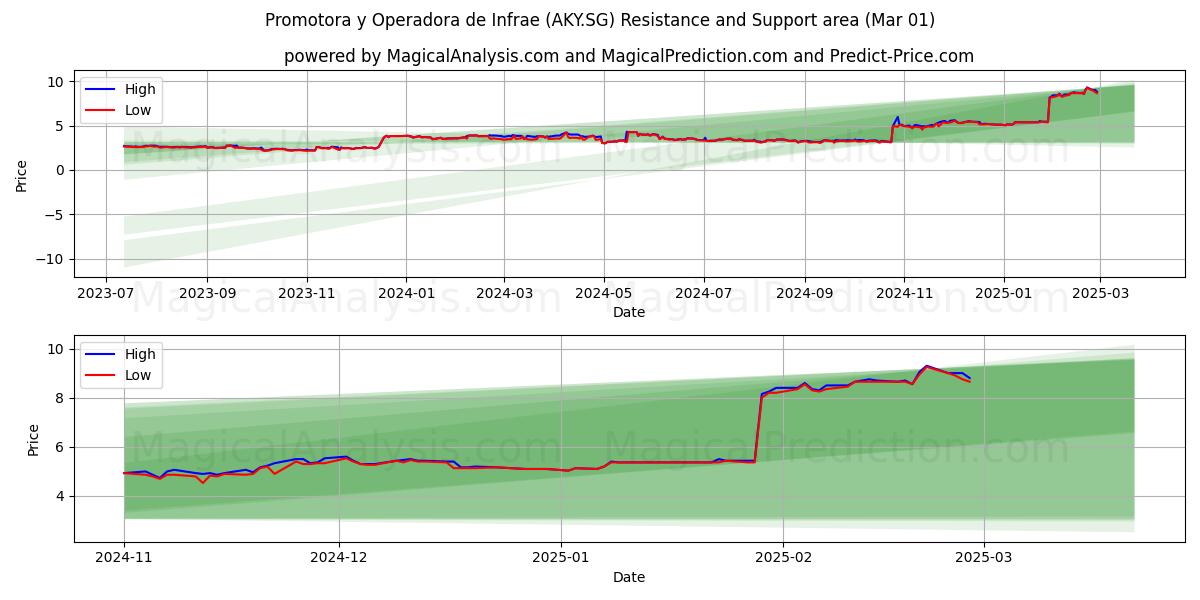Click the bottom chart 'Price' axis label
Image resolution: width=1200 pixels, height=600 pixels.
pyautogui.click(x=34, y=440)
